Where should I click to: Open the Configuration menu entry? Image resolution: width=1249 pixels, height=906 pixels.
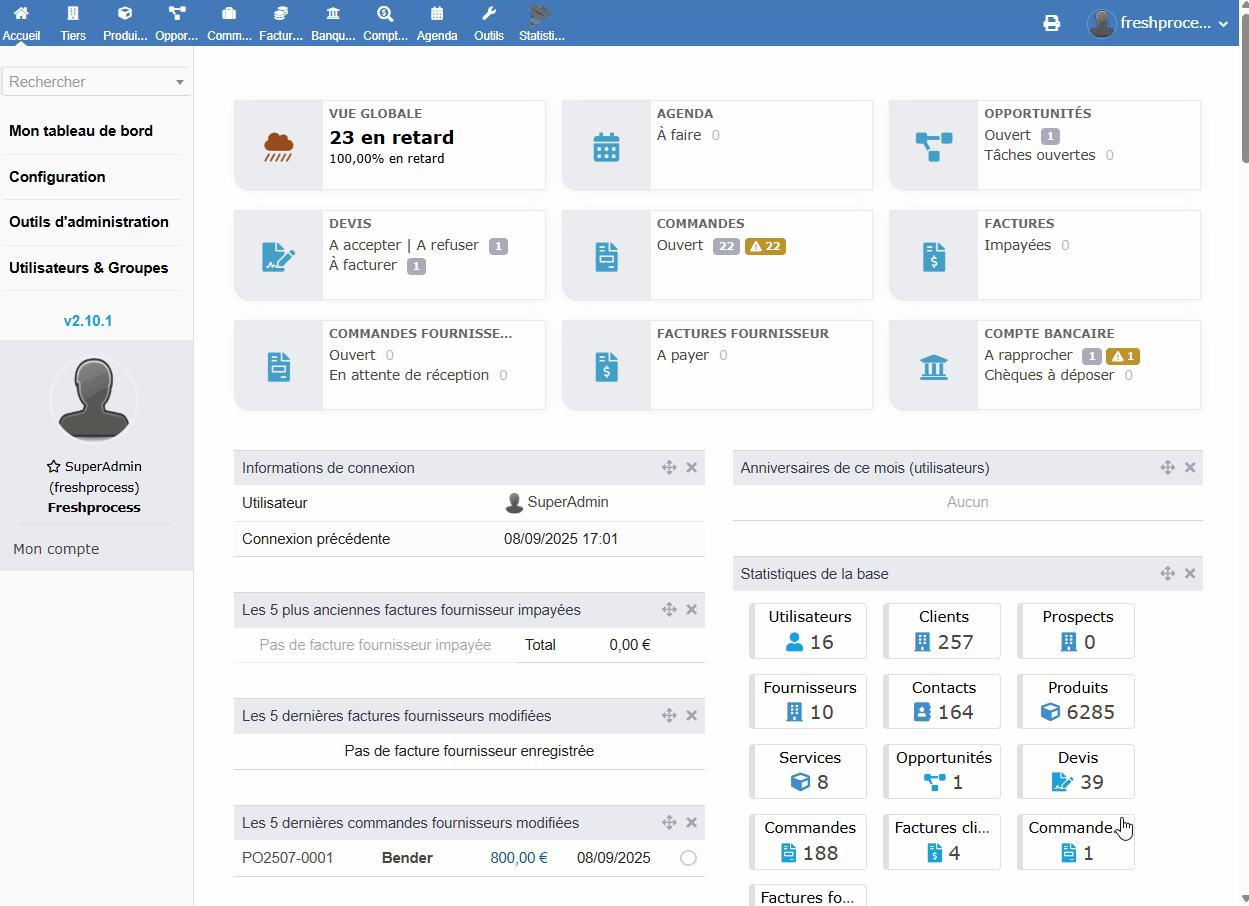(57, 177)
